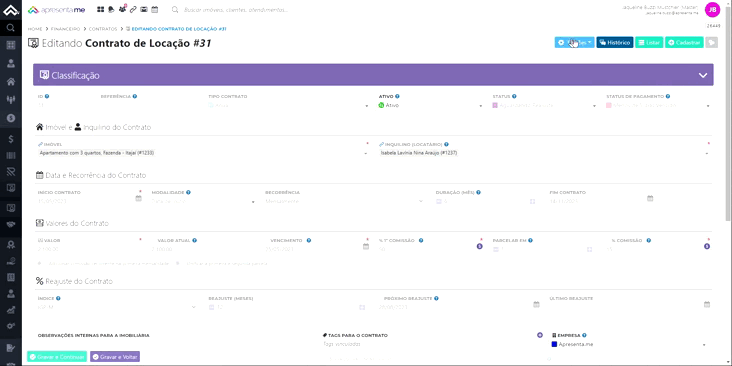Open calendar picker for Vencimento
Viewport: 732px width, 366px height.
click(x=366, y=246)
